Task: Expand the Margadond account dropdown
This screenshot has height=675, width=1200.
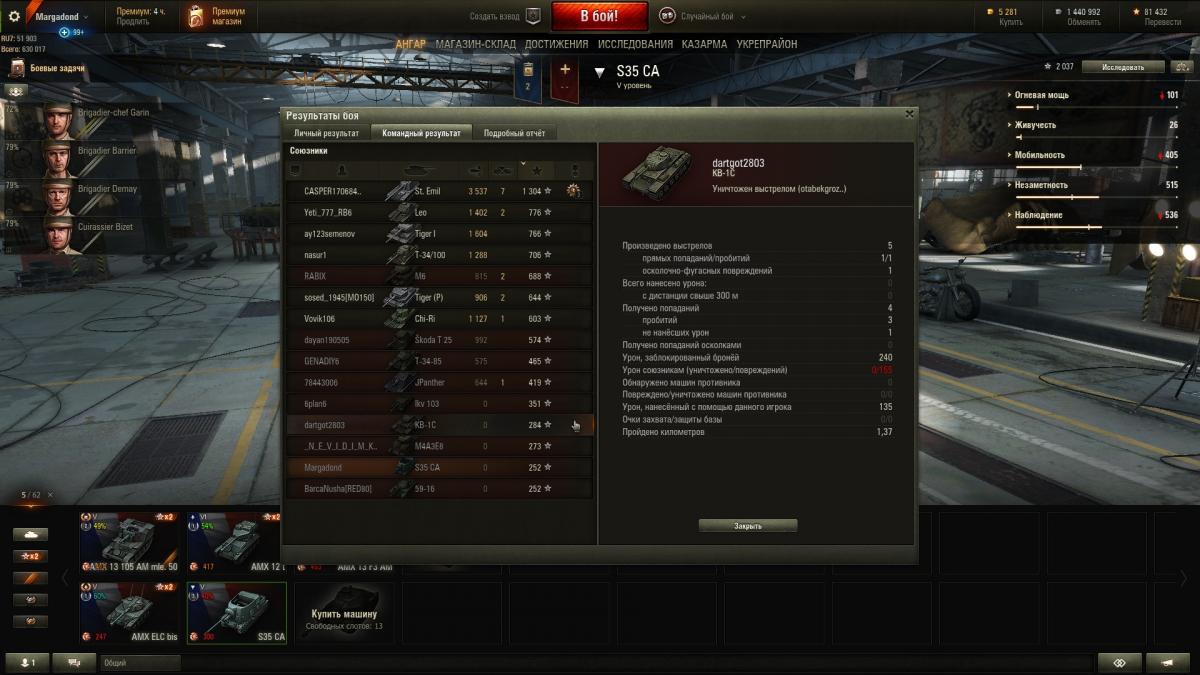Action: pyautogui.click(x=61, y=17)
